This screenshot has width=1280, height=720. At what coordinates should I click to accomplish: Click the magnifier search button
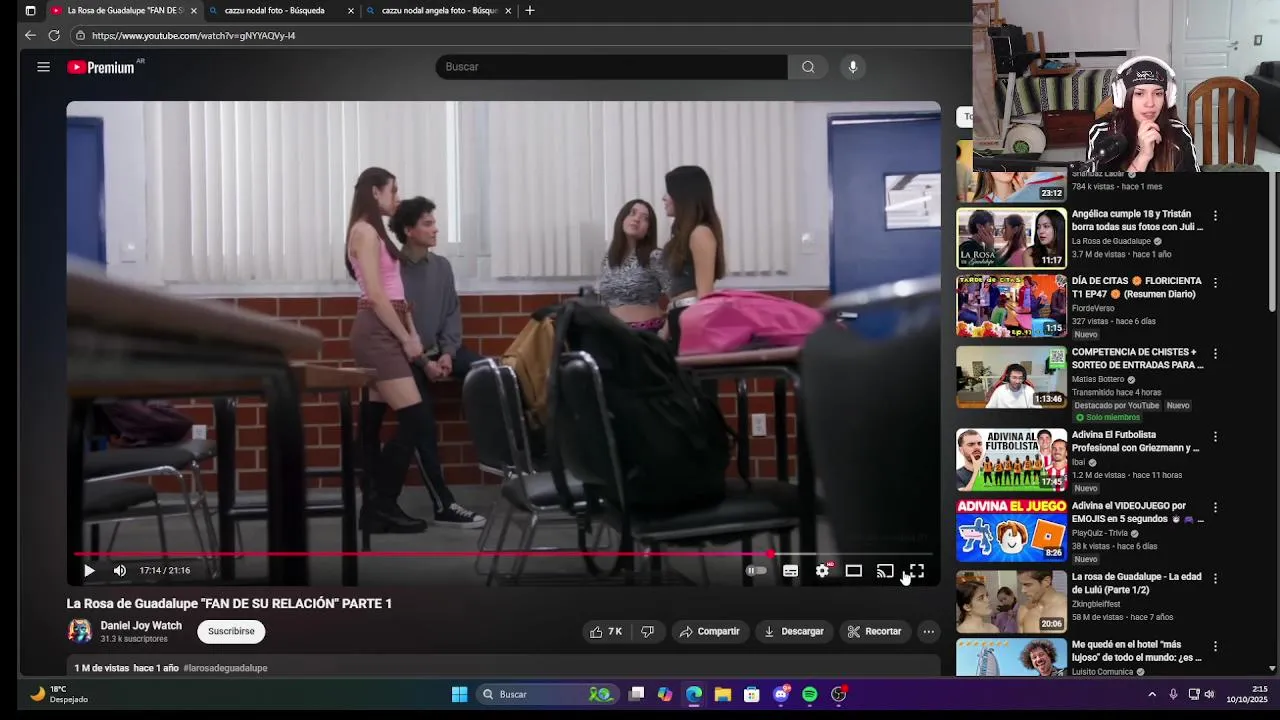click(x=808, y=67)
